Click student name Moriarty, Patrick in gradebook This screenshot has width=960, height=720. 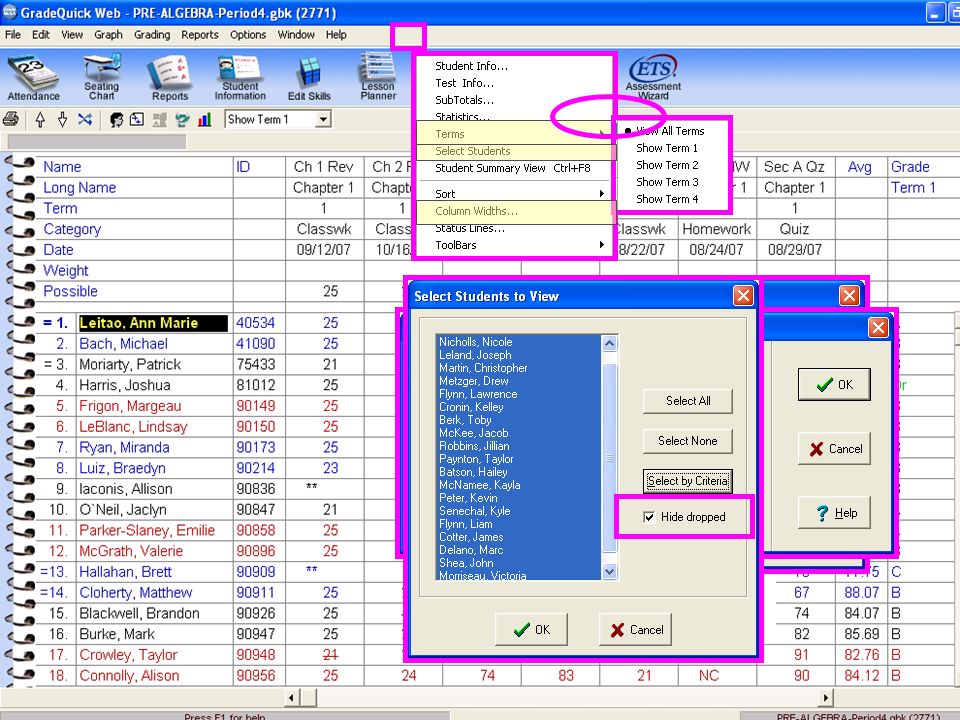point(130,365)
